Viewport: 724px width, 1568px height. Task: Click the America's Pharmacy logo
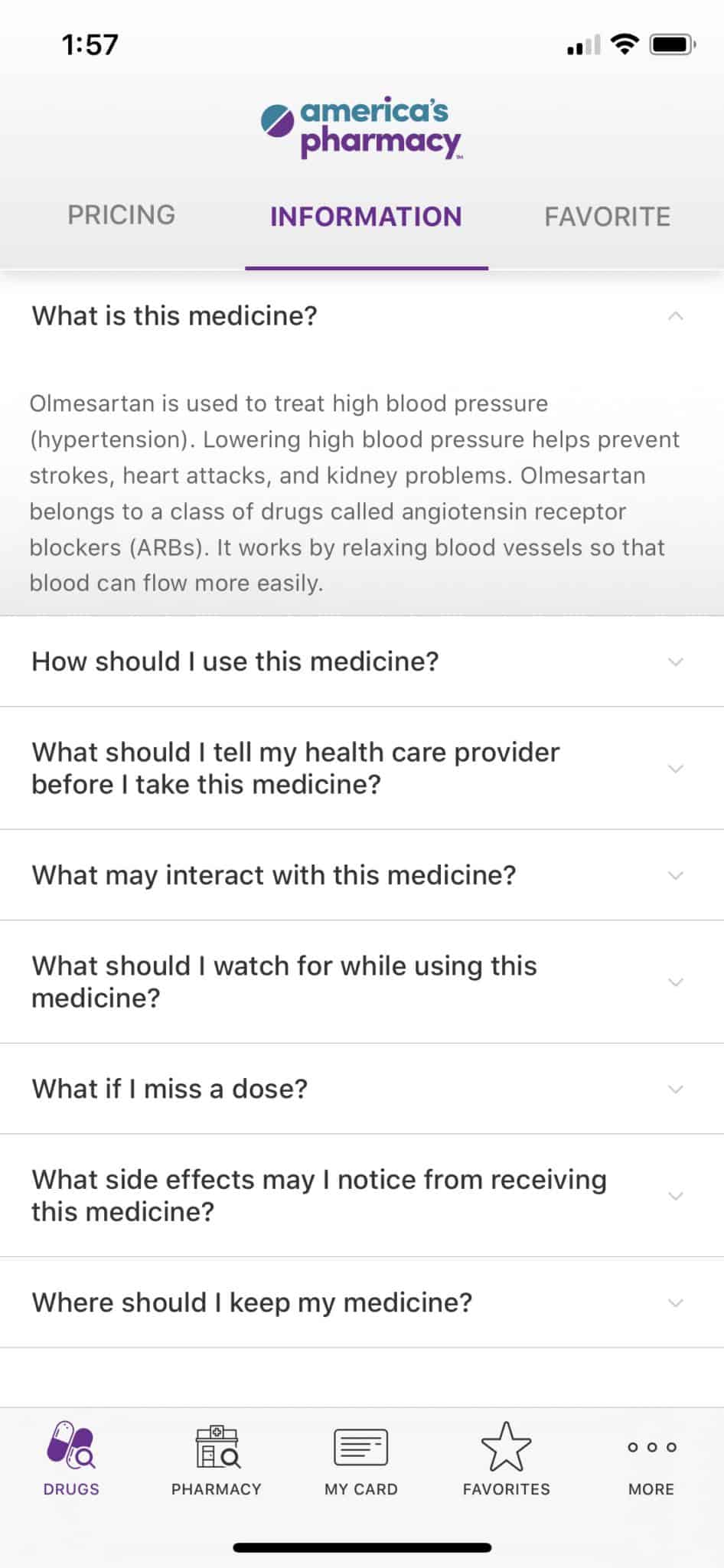point(362,128)
